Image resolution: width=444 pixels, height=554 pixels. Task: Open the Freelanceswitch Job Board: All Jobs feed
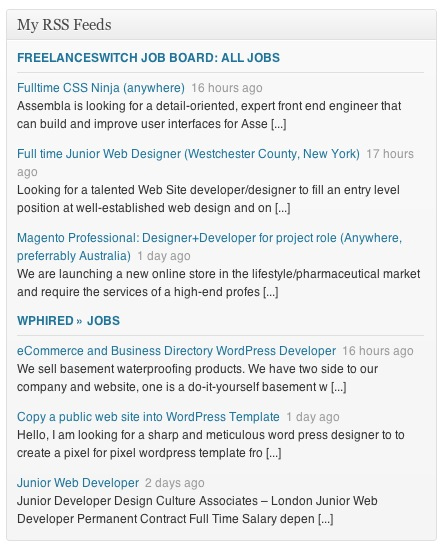[148, 58]
